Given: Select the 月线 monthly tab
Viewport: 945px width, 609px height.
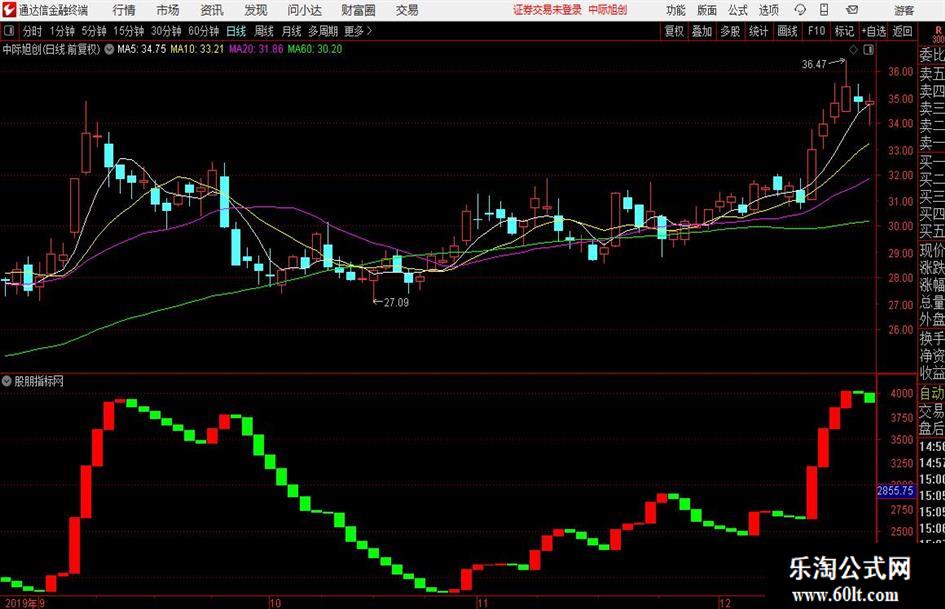Looking at the screenshot, I should tap(291, 31).
